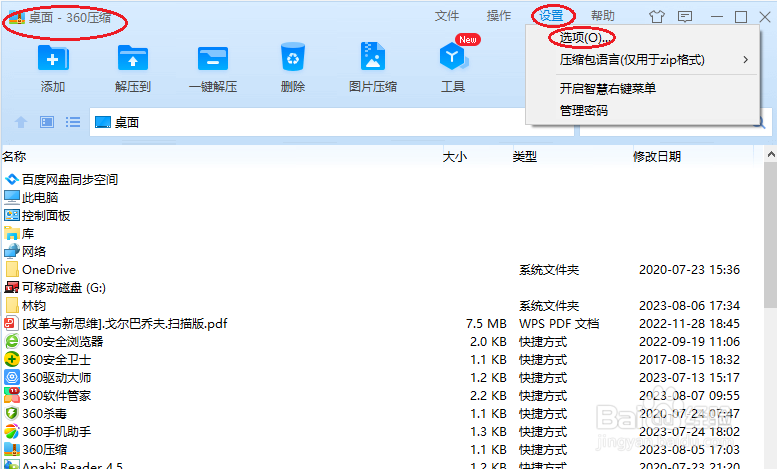Click the 360压缩 app icon in title bar

pos(17,18)
